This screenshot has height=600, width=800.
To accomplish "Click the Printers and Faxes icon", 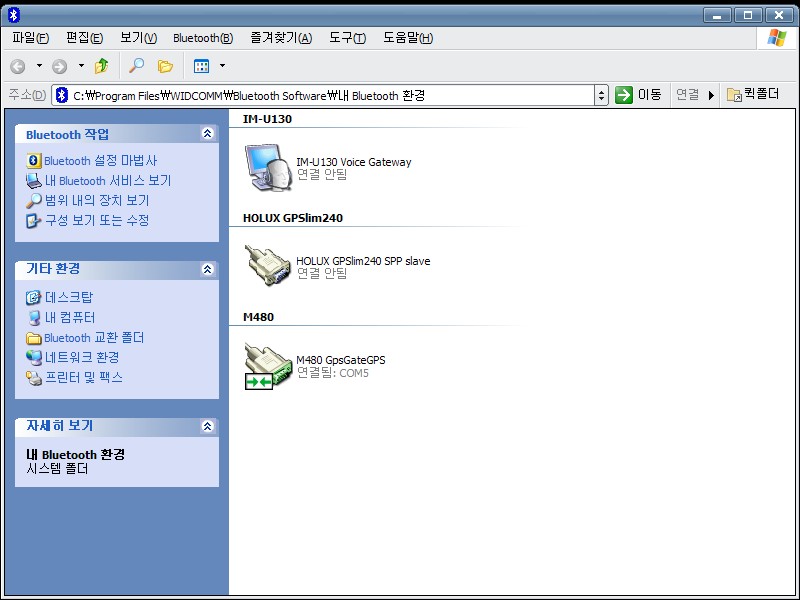I will click(34, 378).
